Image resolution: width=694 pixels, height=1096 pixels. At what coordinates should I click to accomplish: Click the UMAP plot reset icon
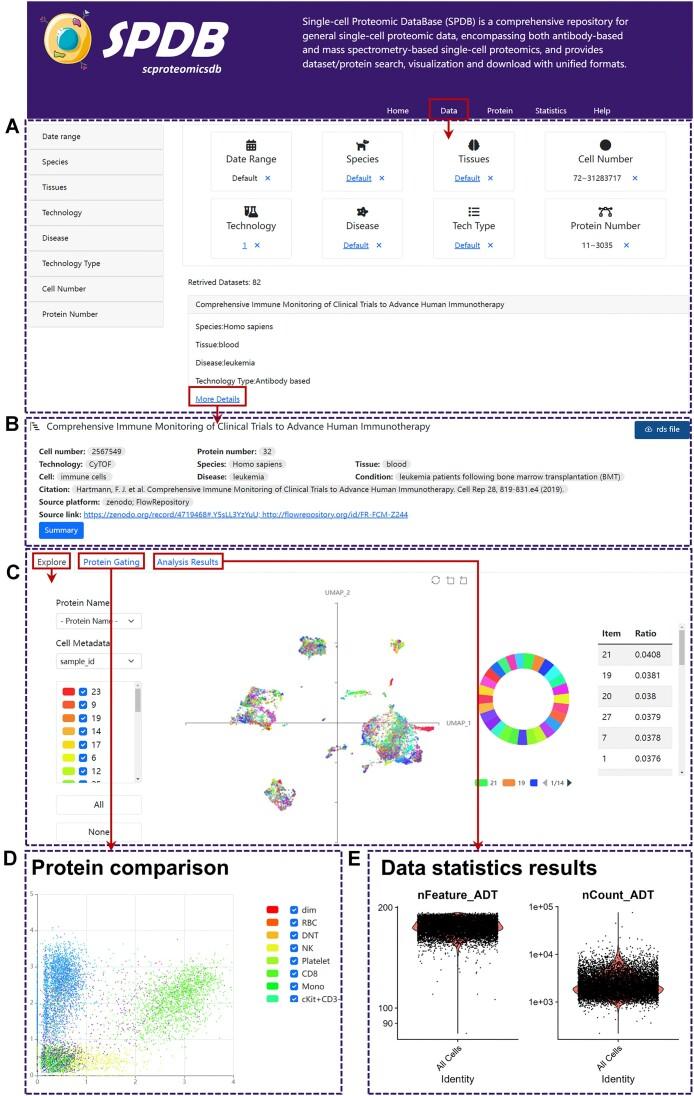click(x=435, y=580)
